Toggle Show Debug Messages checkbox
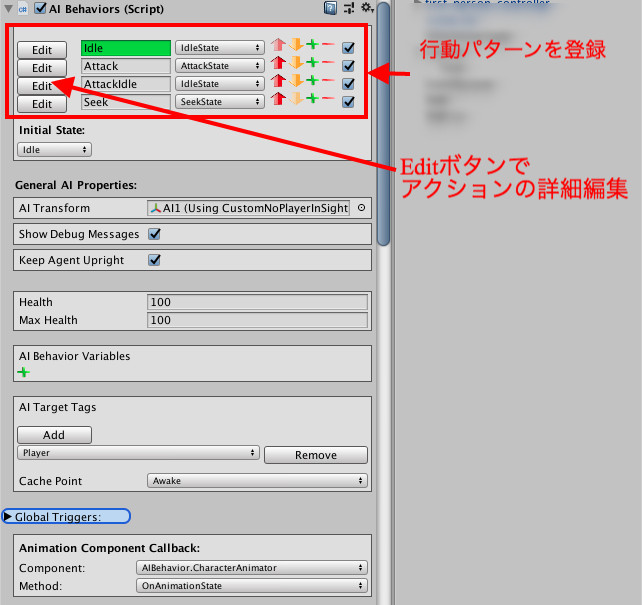This screenshot has height=605, width=642. click(154, 234)
